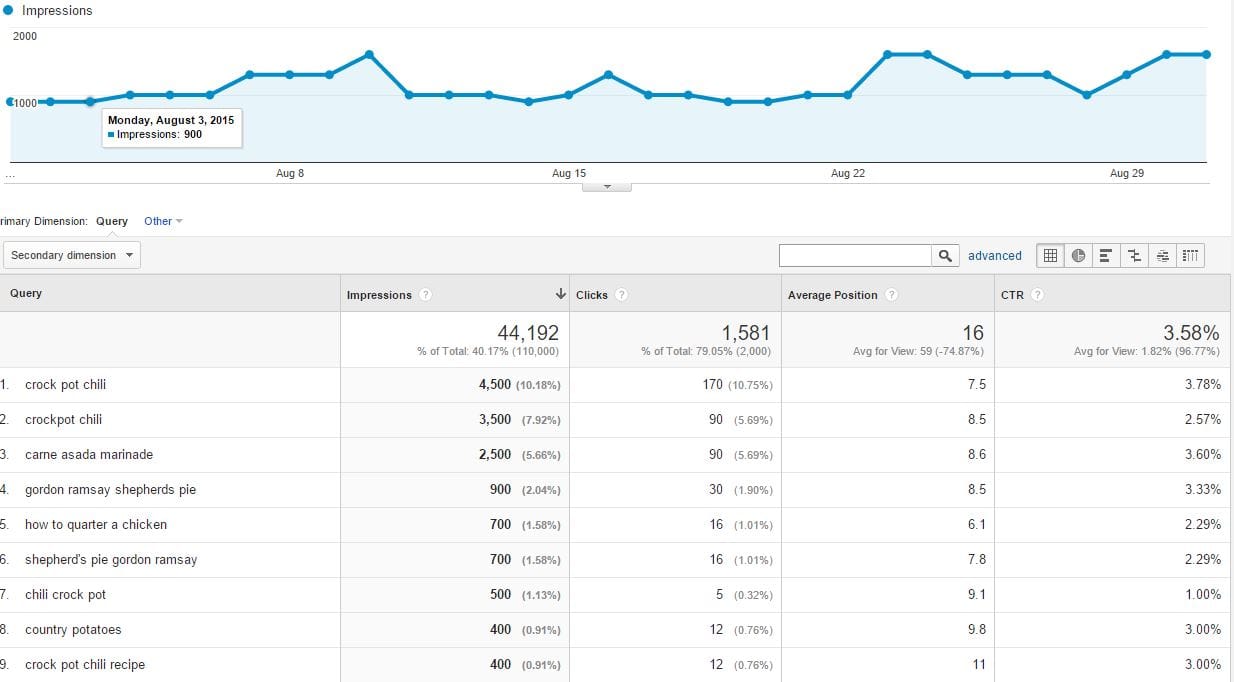
Task: Open help icon next to Clicks
Action: 622,295
